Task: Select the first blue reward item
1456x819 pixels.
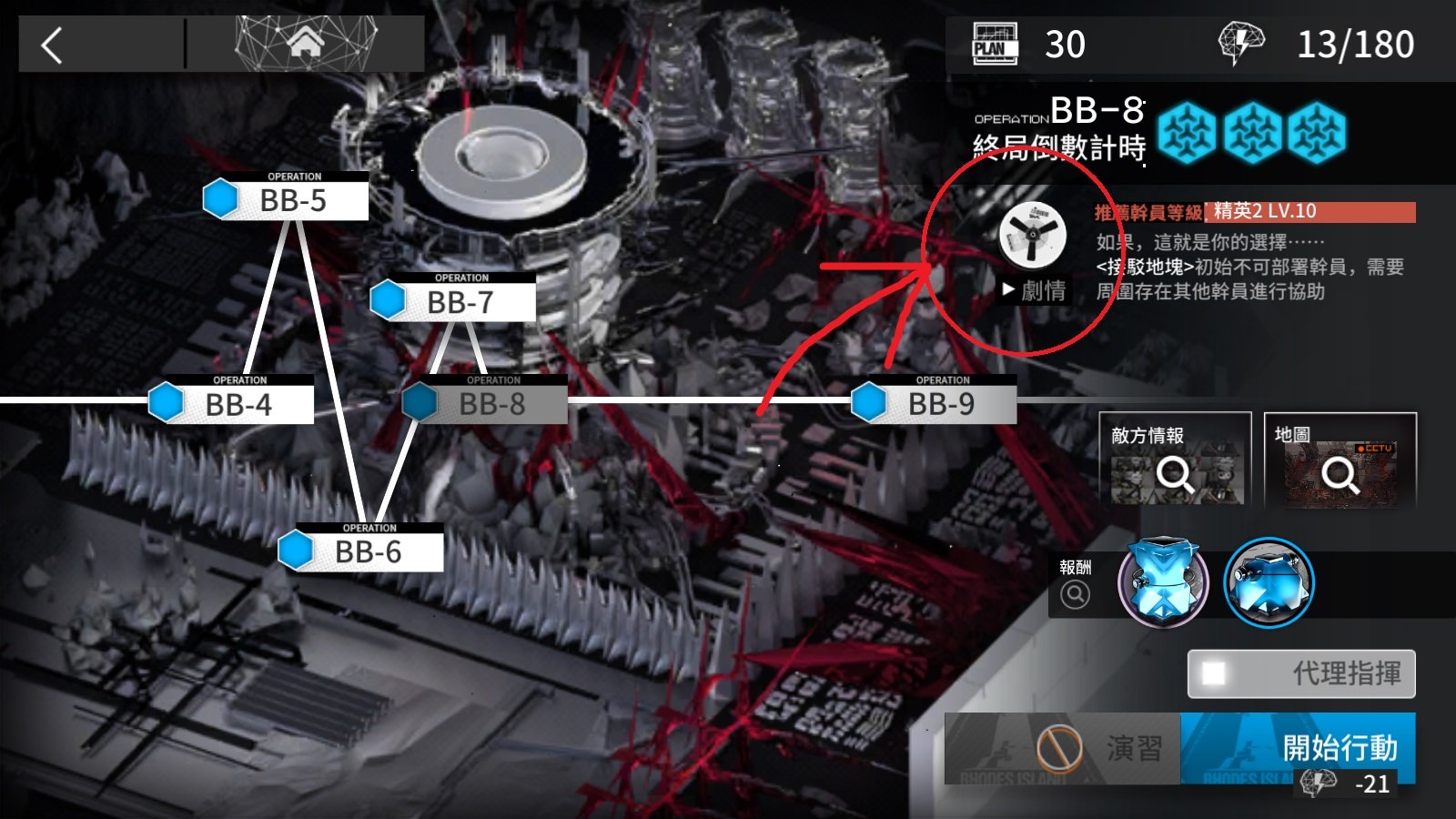Action: [1163, 581]
